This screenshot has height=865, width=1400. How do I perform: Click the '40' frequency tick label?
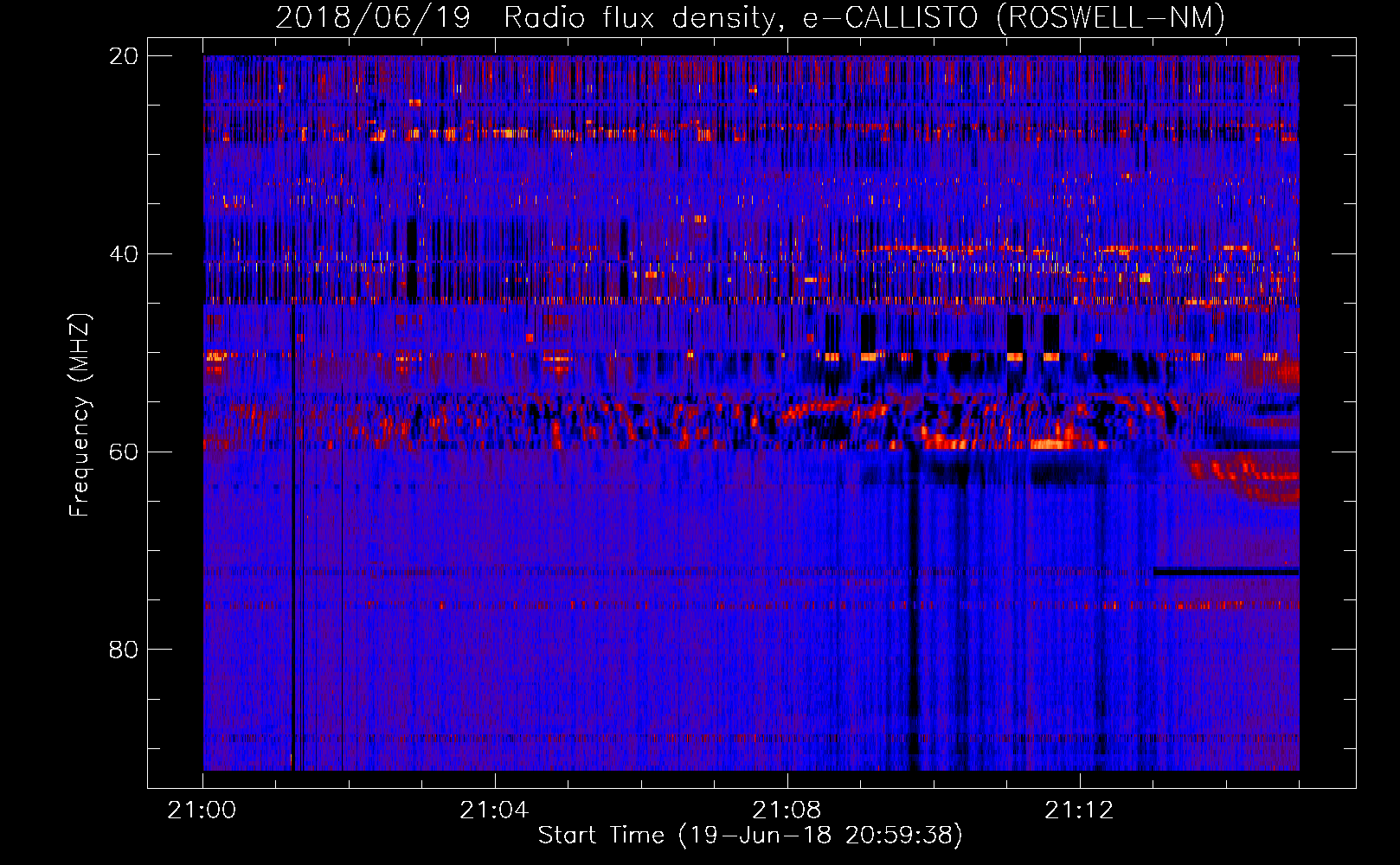click(123, 254)
